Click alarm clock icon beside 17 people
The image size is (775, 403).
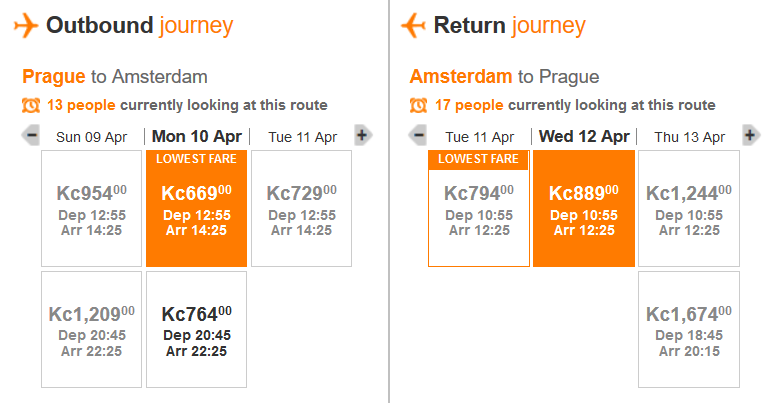[x=418, y=105]
